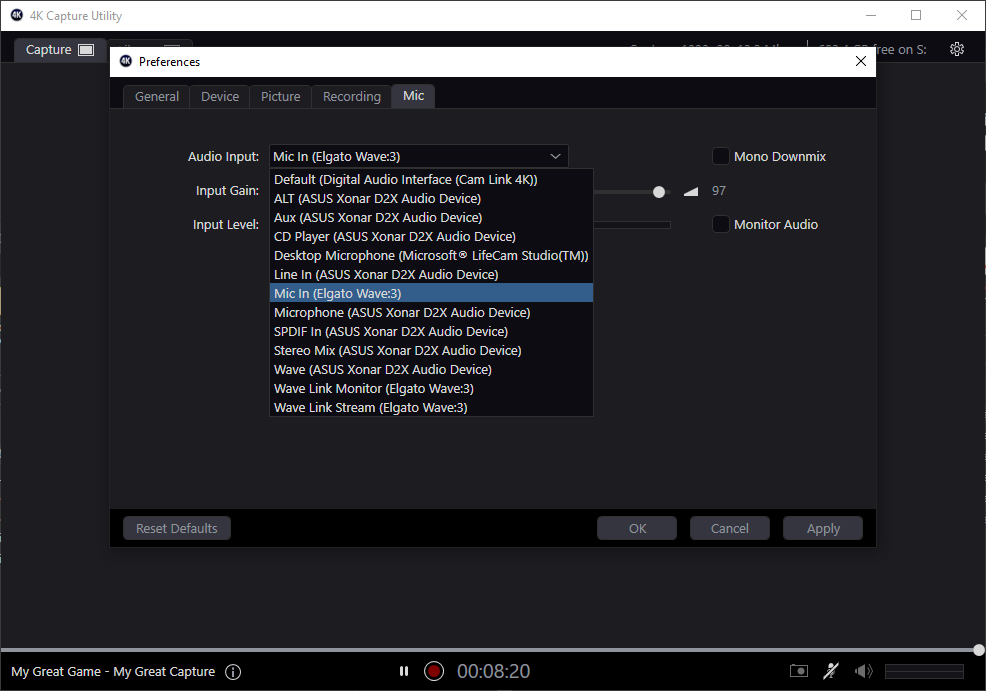Confirm preferences with OK

click(x=637, y=528)
